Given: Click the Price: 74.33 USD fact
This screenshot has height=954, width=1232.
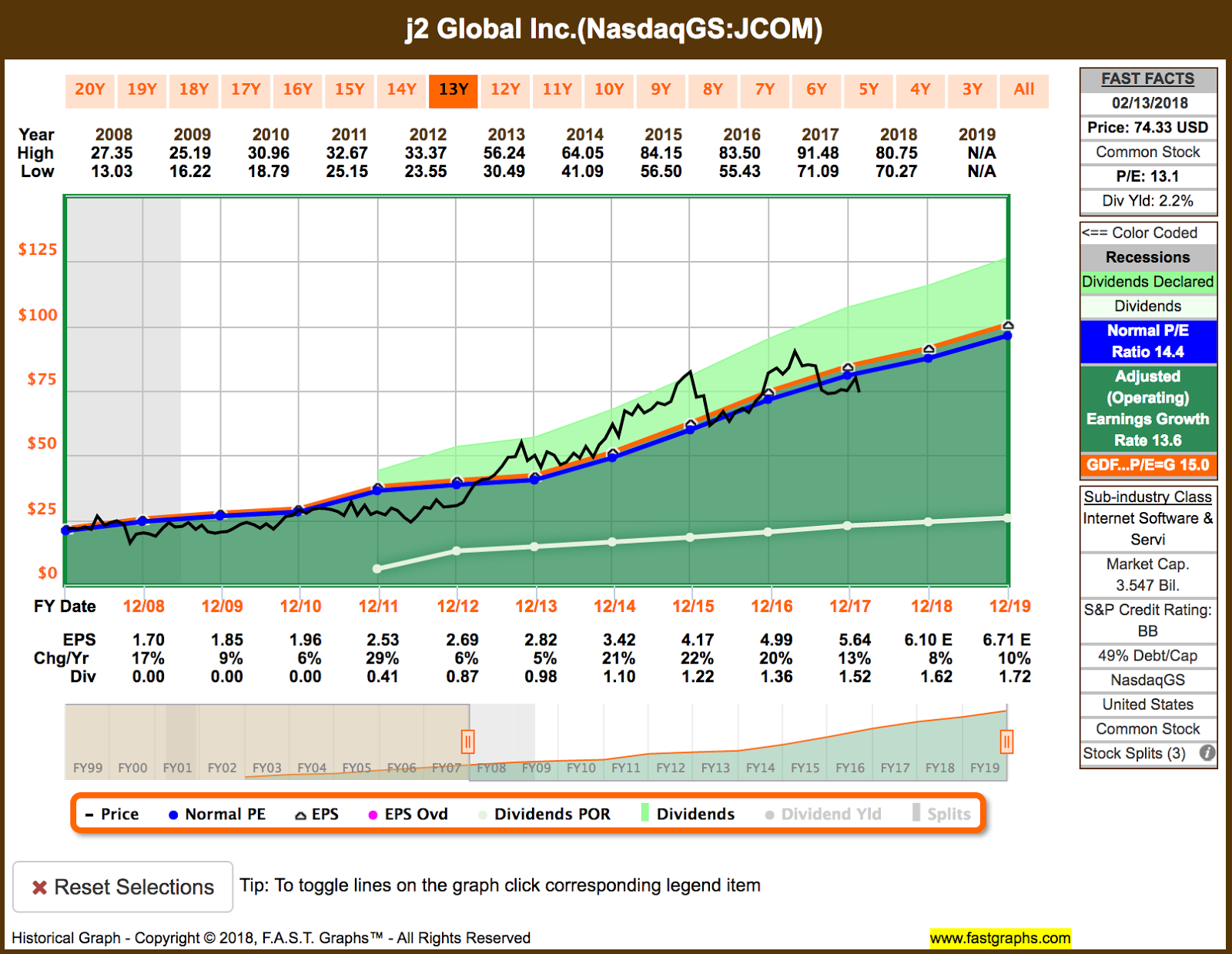Looking at the screenshot, I should click(1148, 128).
